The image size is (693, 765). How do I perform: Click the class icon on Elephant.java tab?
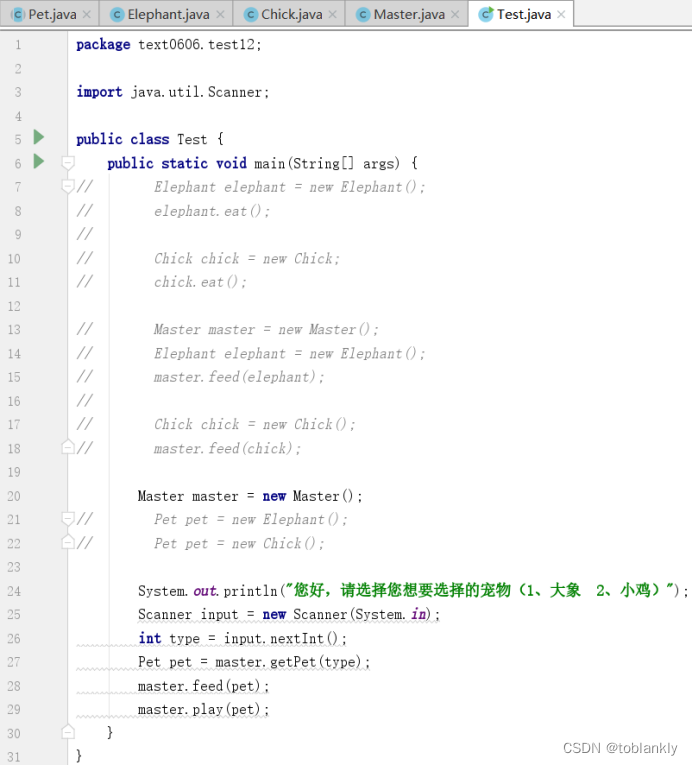tap(117, 15)
